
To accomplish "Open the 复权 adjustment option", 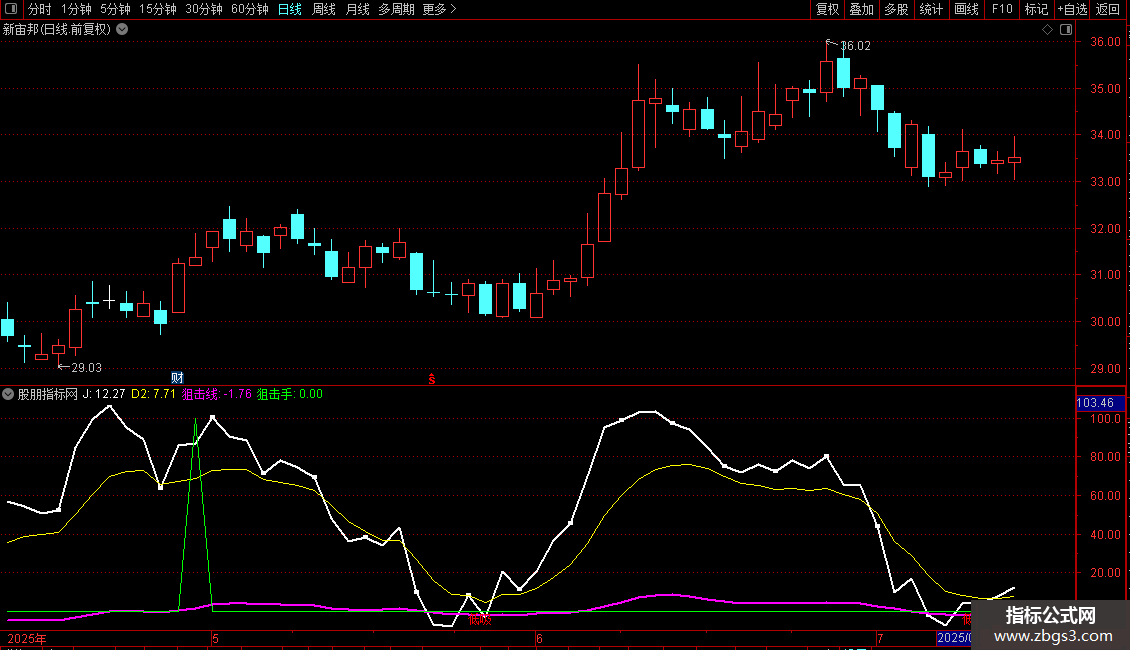I will tap(827, 9).
